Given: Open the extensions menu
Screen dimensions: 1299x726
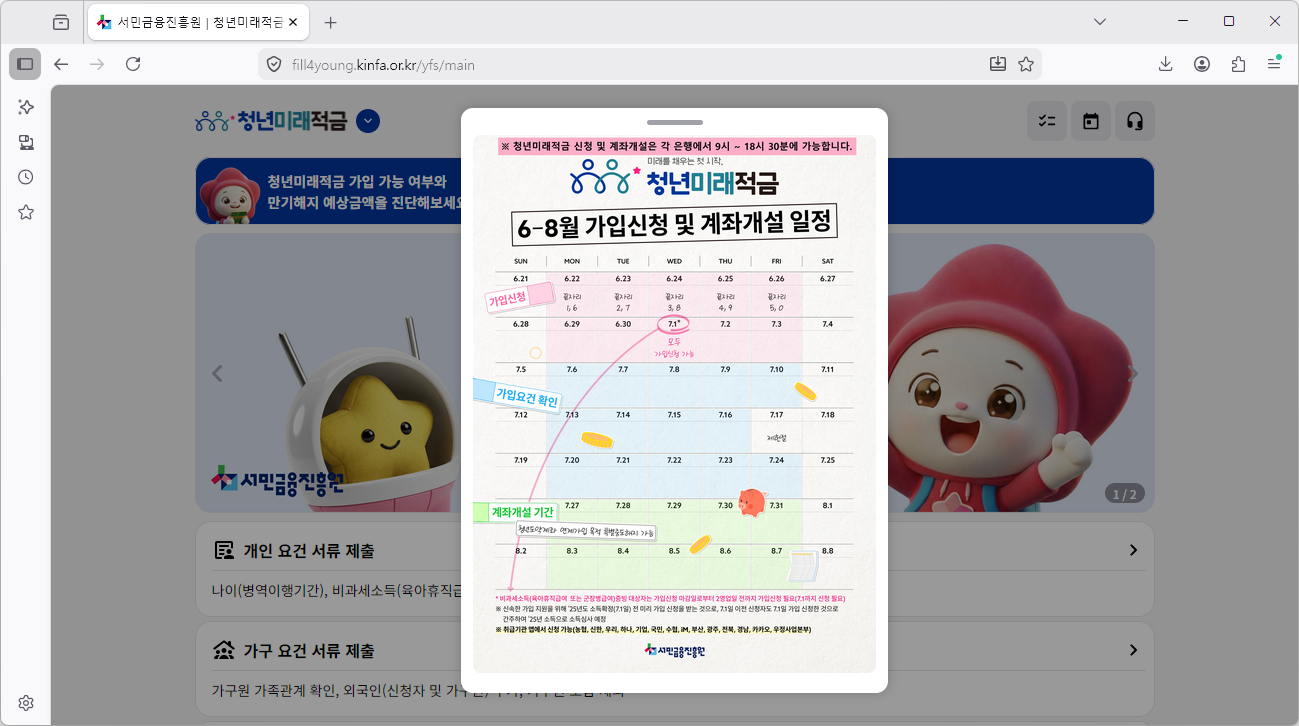Looking at the screenshot, I should click(1238, 64).
